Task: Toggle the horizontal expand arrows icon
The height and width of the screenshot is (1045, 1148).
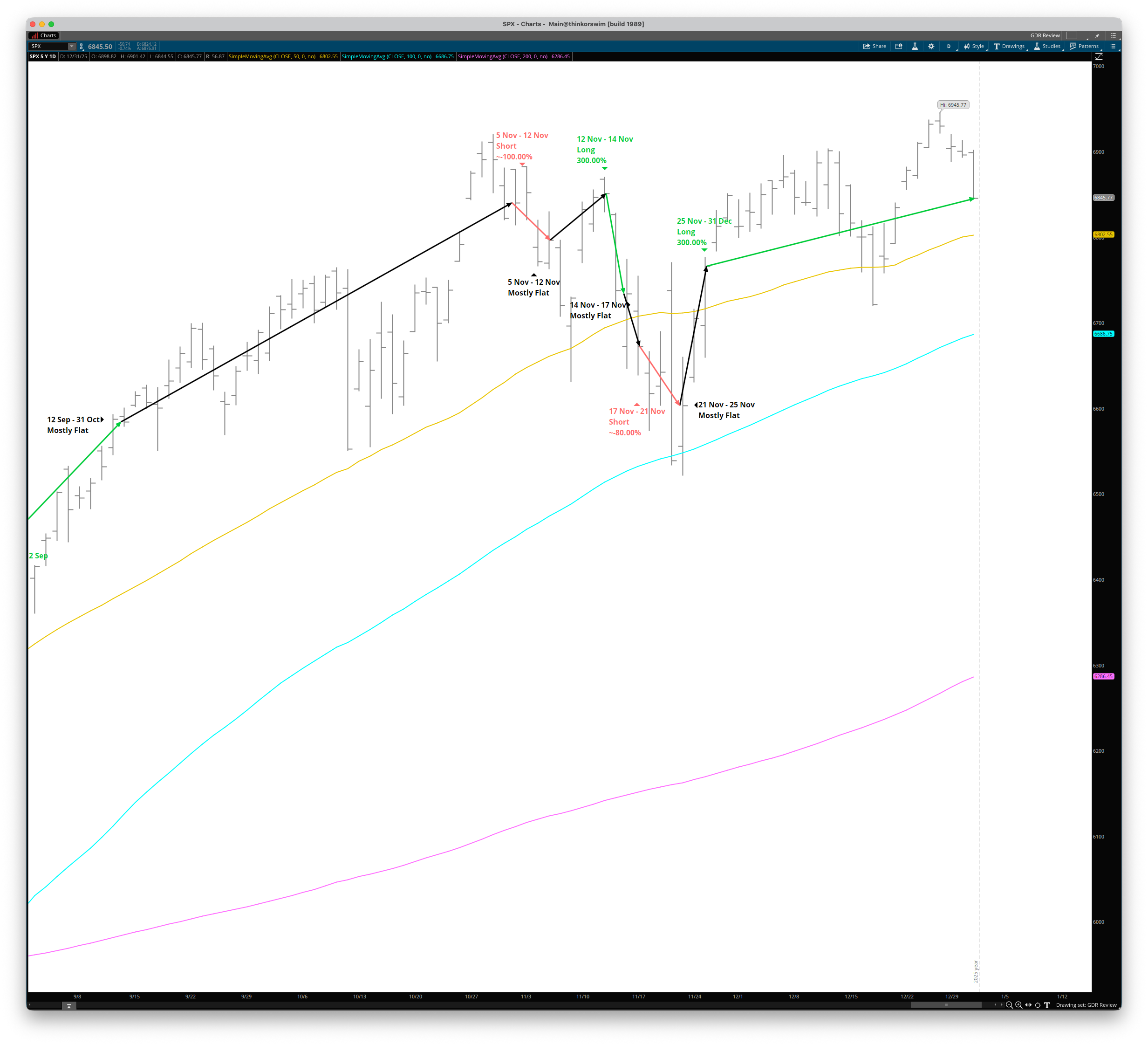Action: [x=1028, y=1005]
